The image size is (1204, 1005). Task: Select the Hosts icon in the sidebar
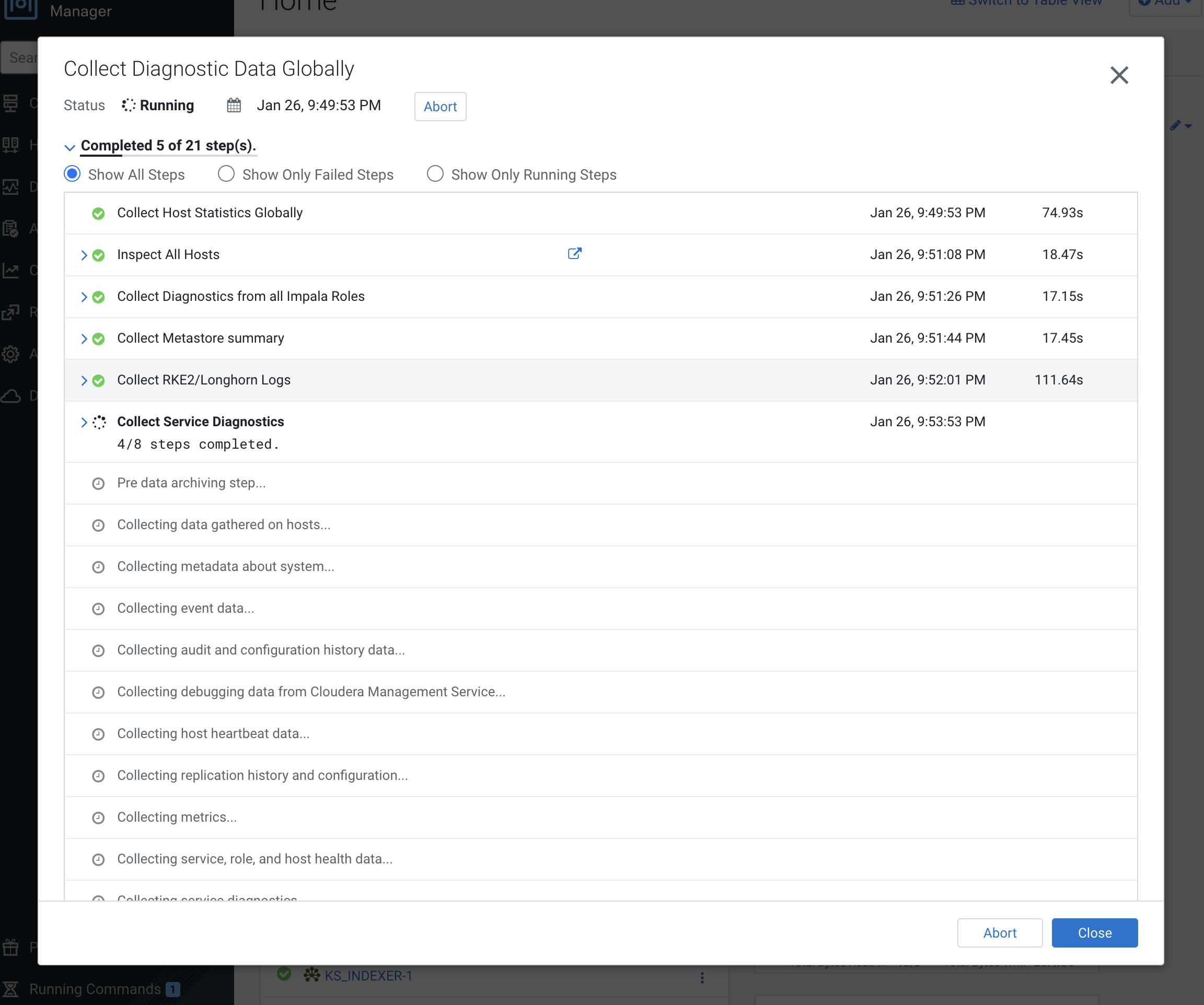point(10,144)
